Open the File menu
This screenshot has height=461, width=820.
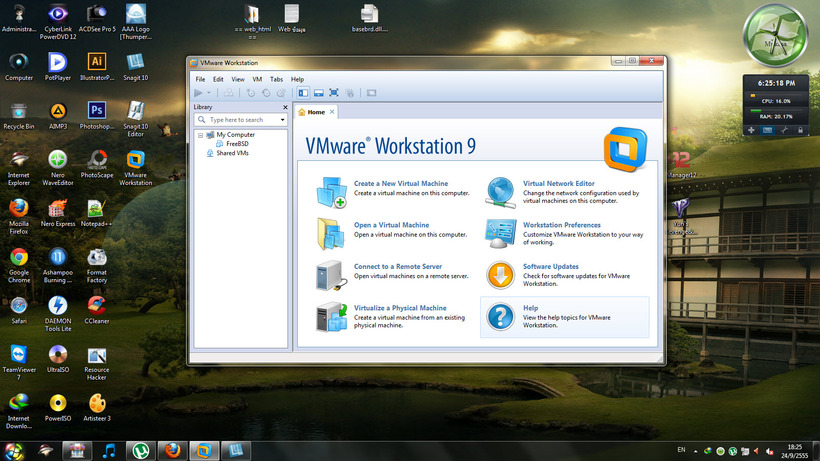200,79
